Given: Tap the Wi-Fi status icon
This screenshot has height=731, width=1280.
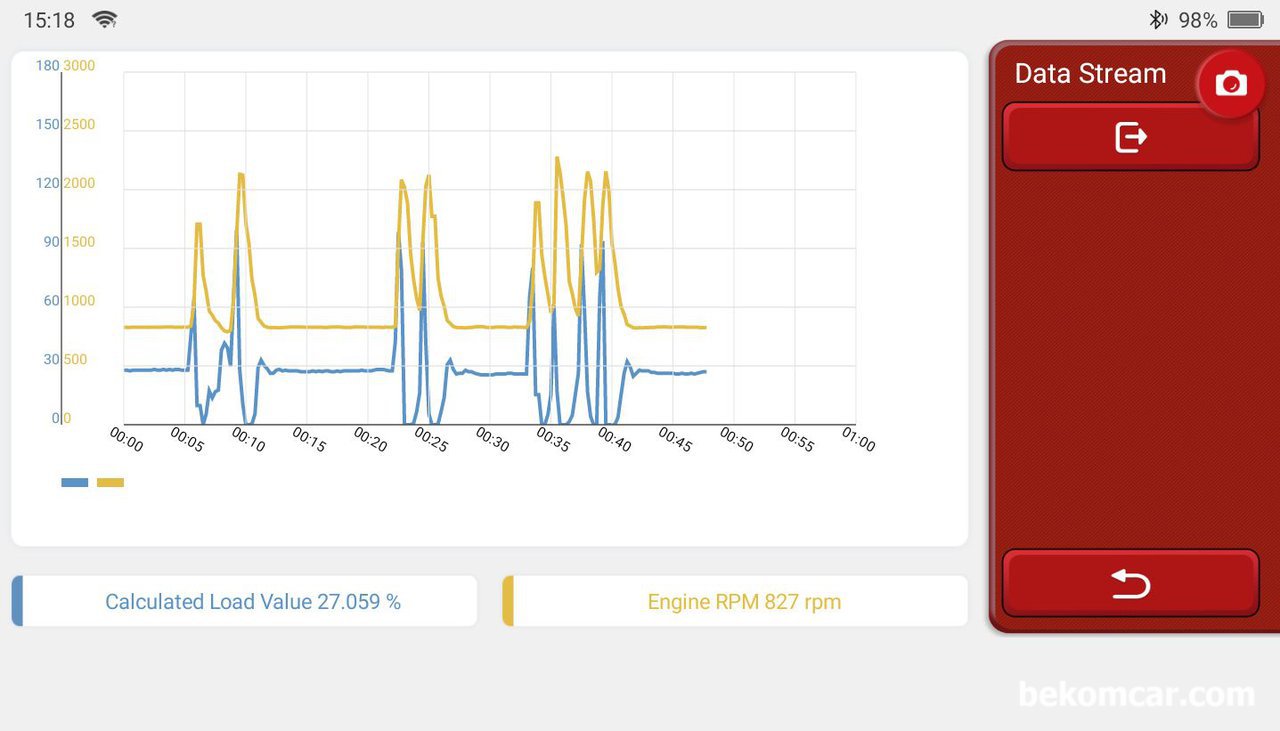Looking at the screenshot, I should point(104,19).
